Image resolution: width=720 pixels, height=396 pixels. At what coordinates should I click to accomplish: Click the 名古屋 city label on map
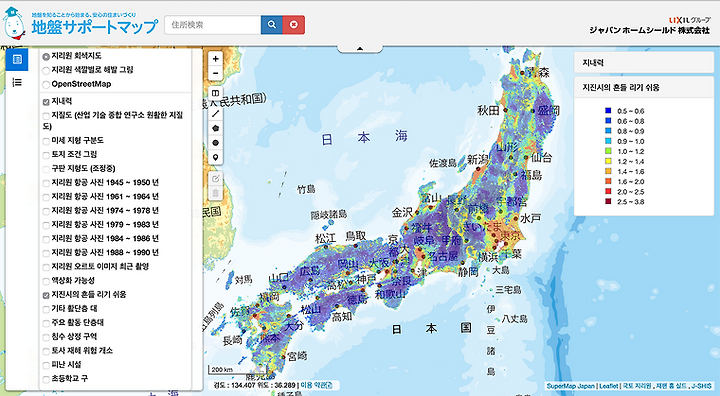click(x=443, y=256)
